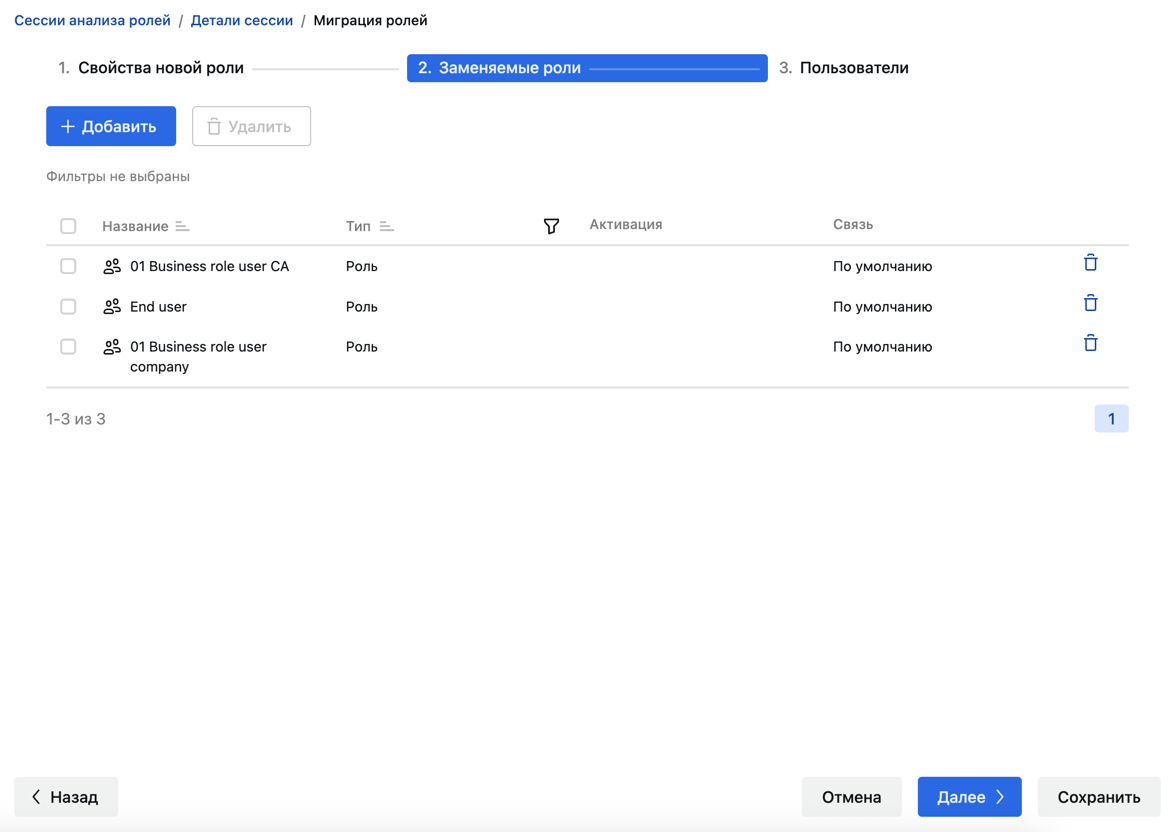Proceed with the Далее button
Image resolution: width=1176 pixels, height=832 pixels.
tap(970, 797)
